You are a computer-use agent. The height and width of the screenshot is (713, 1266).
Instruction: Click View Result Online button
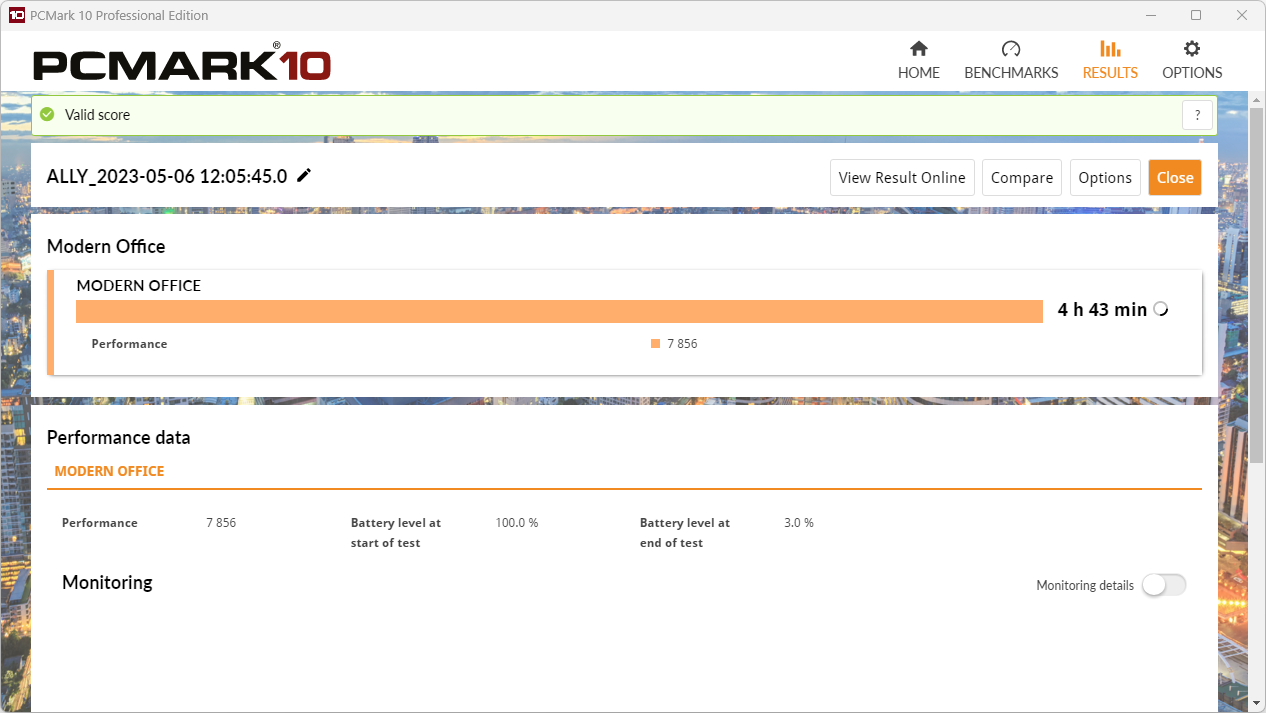pyautogui.click(x=902, y=177)
